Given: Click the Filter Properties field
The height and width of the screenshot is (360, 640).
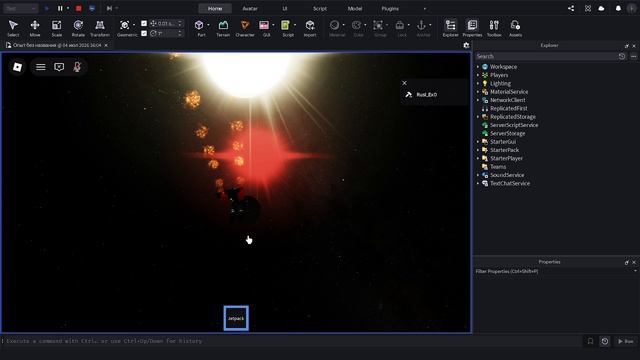Looking at the screenshot, I should coord(553,271).
